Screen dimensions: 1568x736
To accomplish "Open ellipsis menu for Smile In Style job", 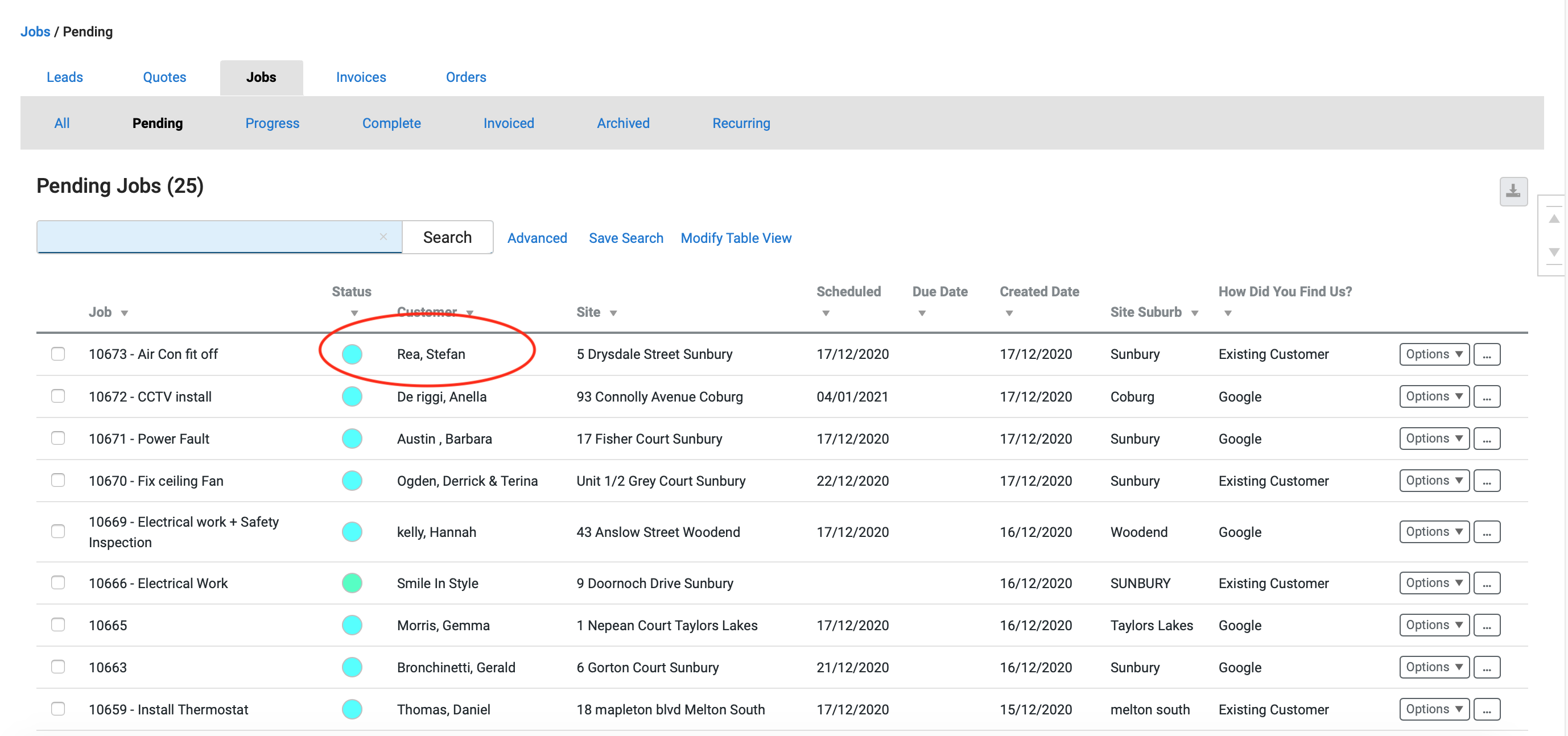I will pos(1486,583).
